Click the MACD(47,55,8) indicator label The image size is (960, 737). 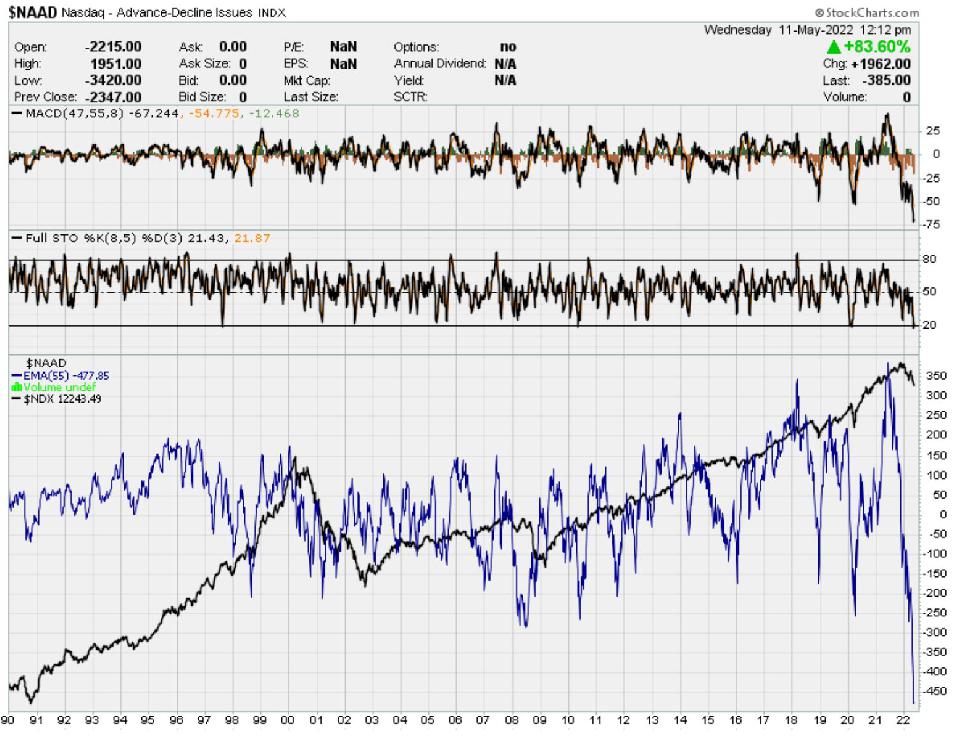point(74,113)
